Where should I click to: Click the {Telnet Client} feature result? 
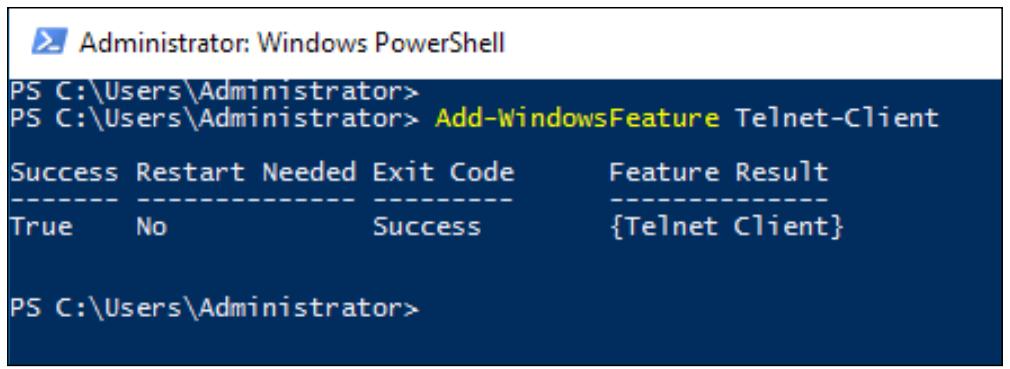(x=726, y=227)
